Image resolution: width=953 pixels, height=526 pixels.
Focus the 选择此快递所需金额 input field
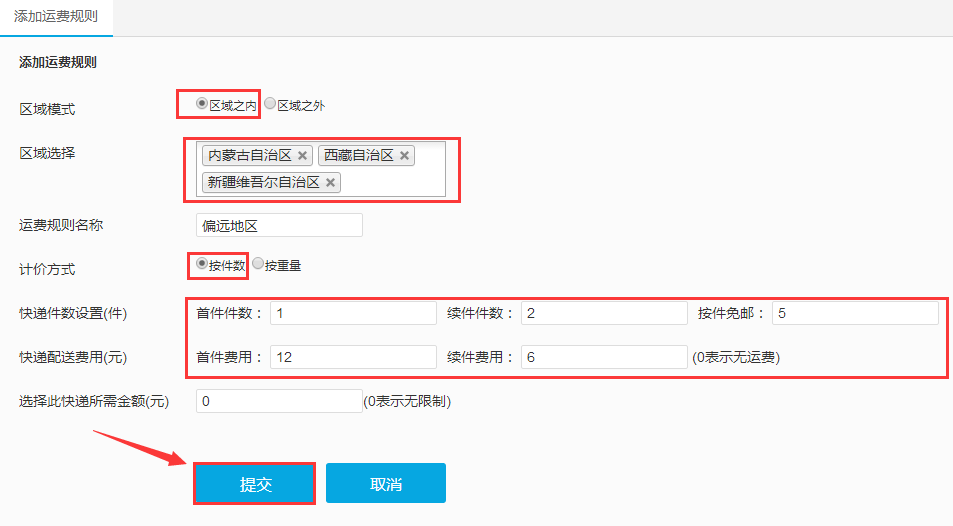pos(280,401)
